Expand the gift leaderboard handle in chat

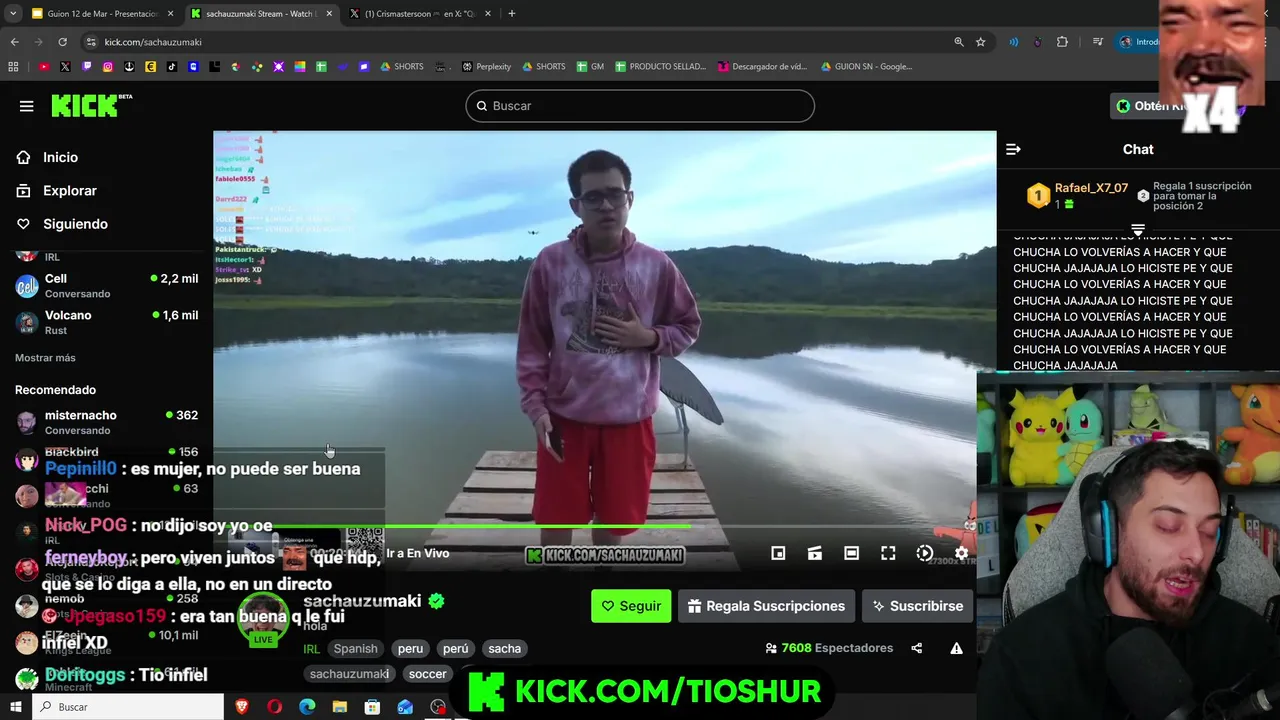(x=1137, y=229)
